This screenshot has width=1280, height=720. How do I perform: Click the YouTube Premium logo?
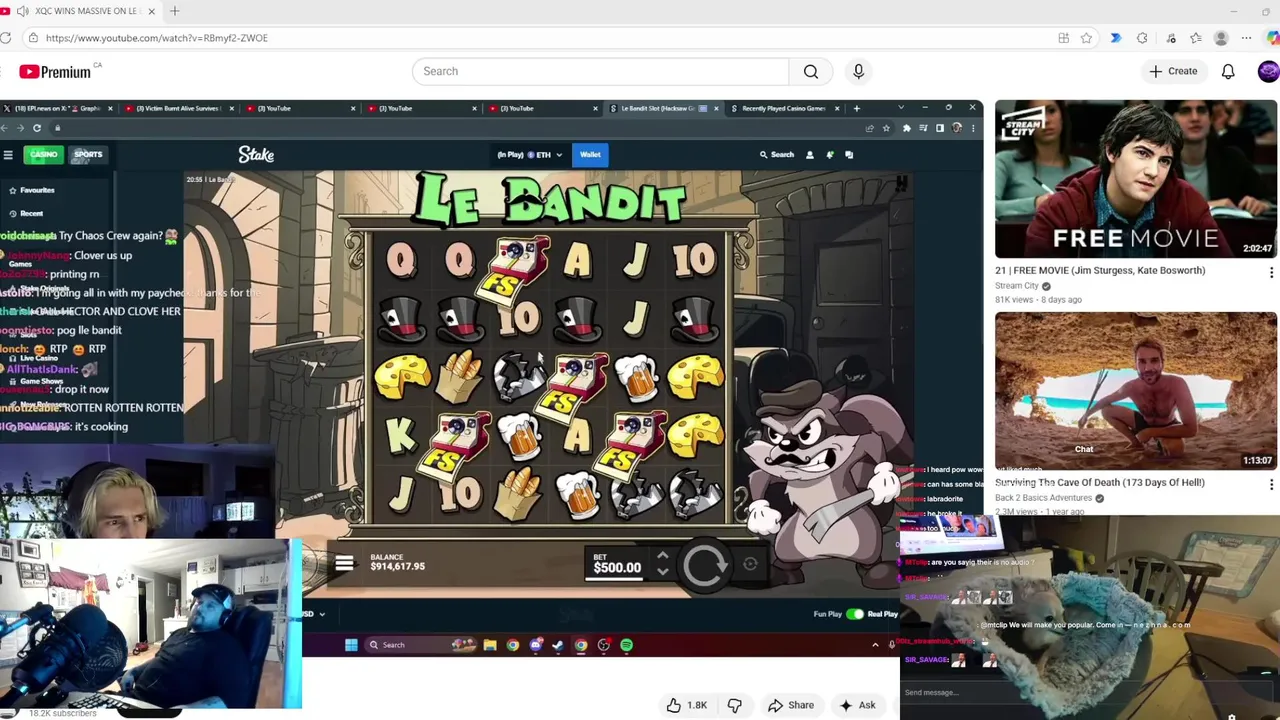click(55, 71)
